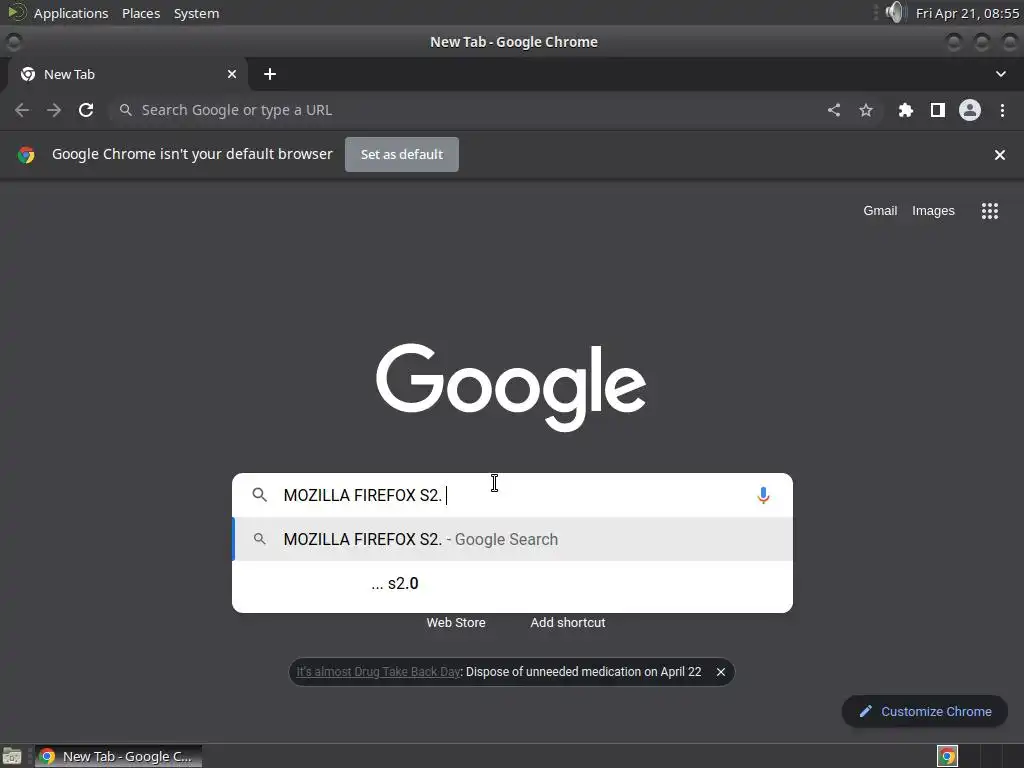Click the Chrome icon in default browser bar

(x=26, y=155)
